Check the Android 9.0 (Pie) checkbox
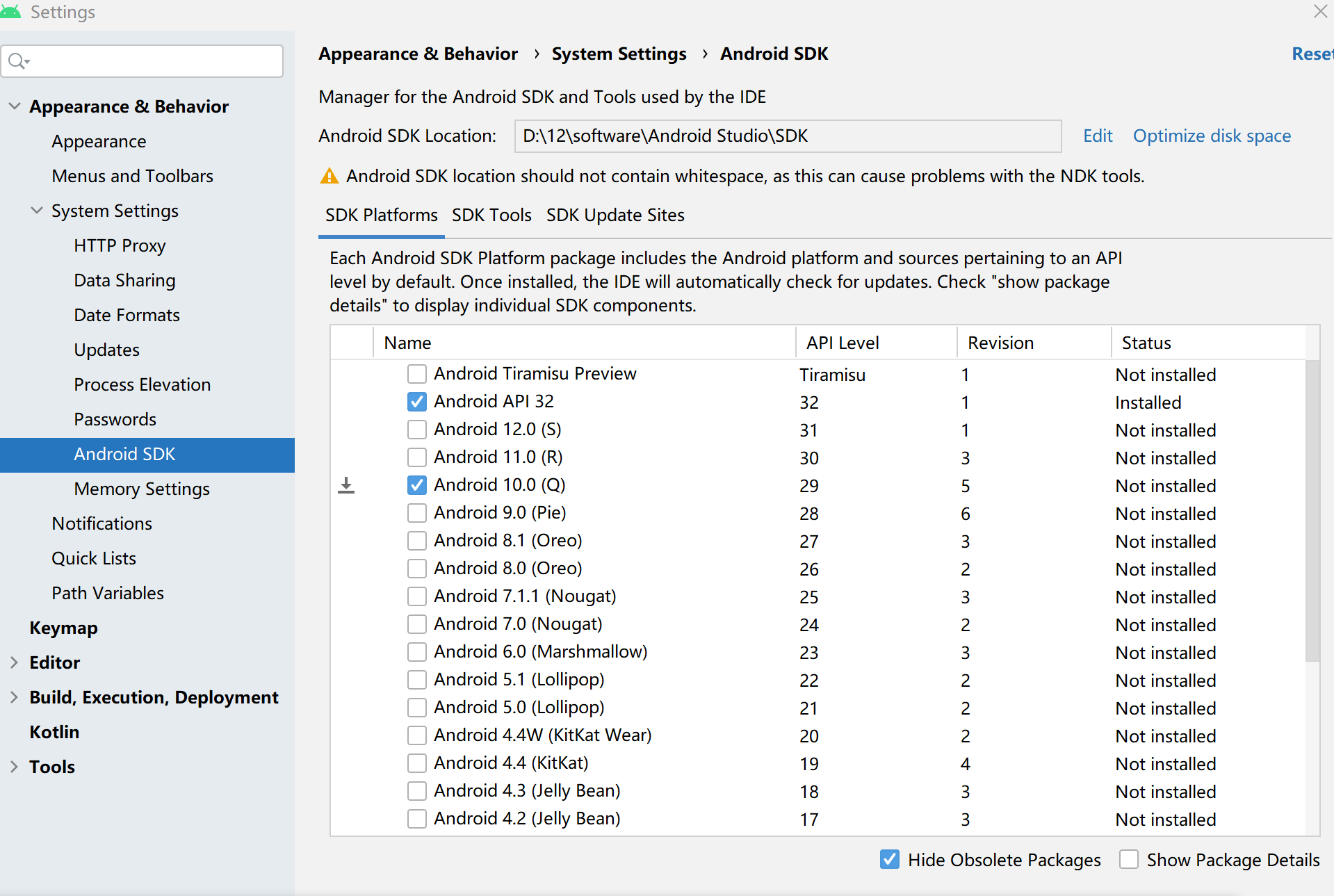The height and width of the screenshot is (896, 1334). tap(417, 513)
